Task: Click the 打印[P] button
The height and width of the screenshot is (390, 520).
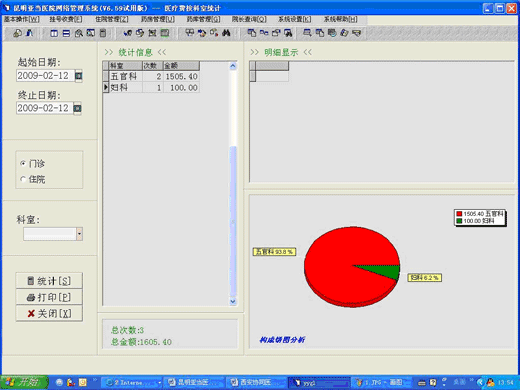Action: click(49, 297)
